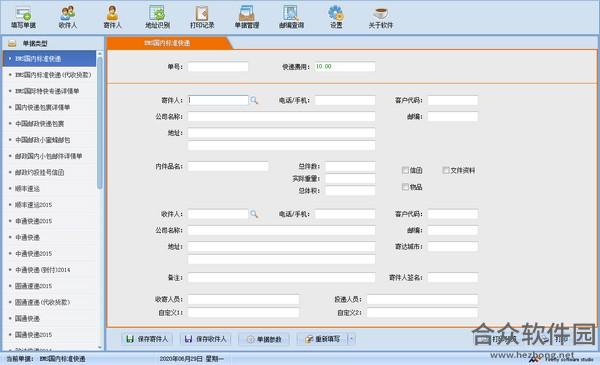Tick the 信函 checkbox
This screenshot has height=365, width=600.
click(x=405, y=170)
